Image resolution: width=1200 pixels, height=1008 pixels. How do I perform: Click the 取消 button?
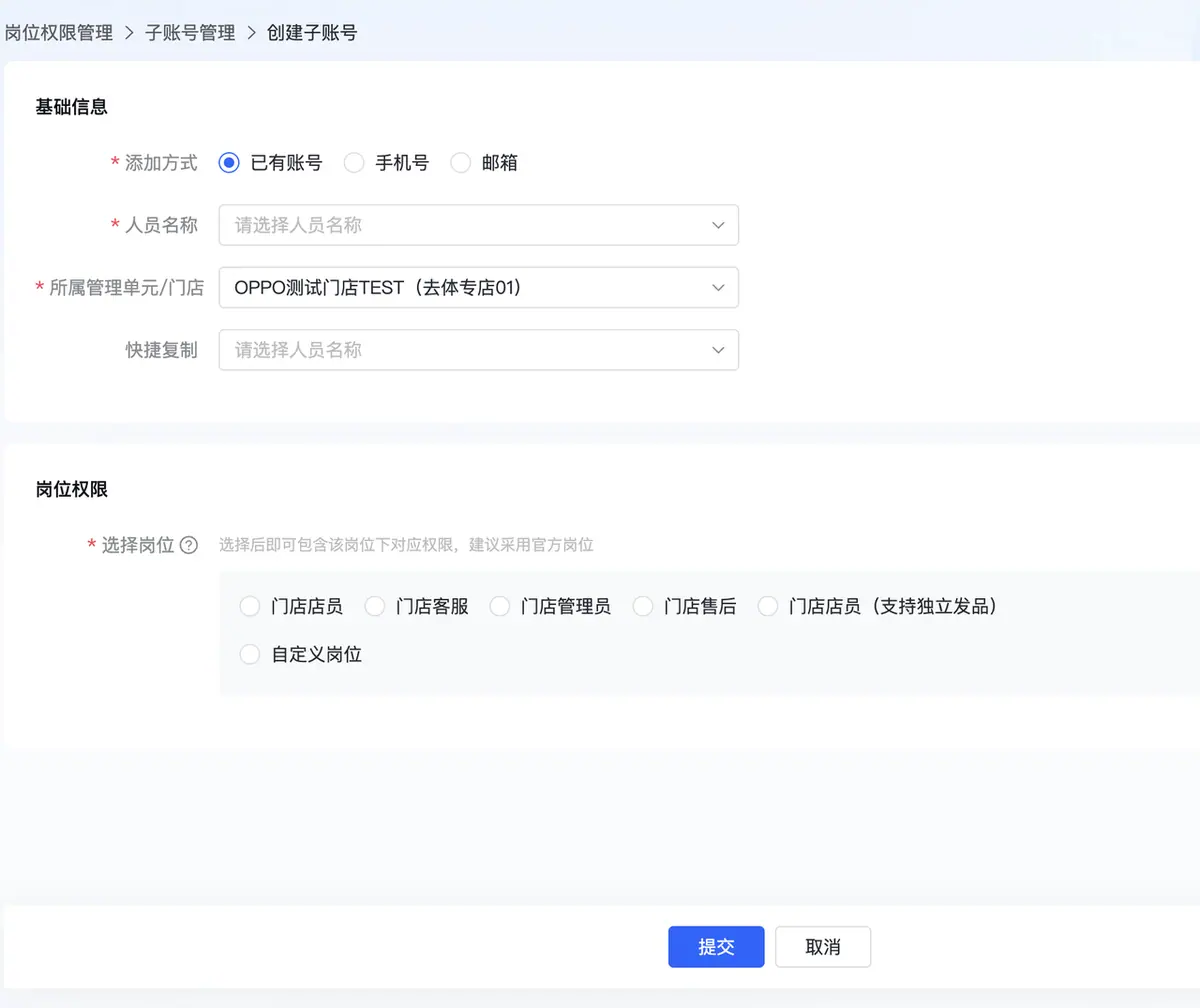tap(823, 947)
